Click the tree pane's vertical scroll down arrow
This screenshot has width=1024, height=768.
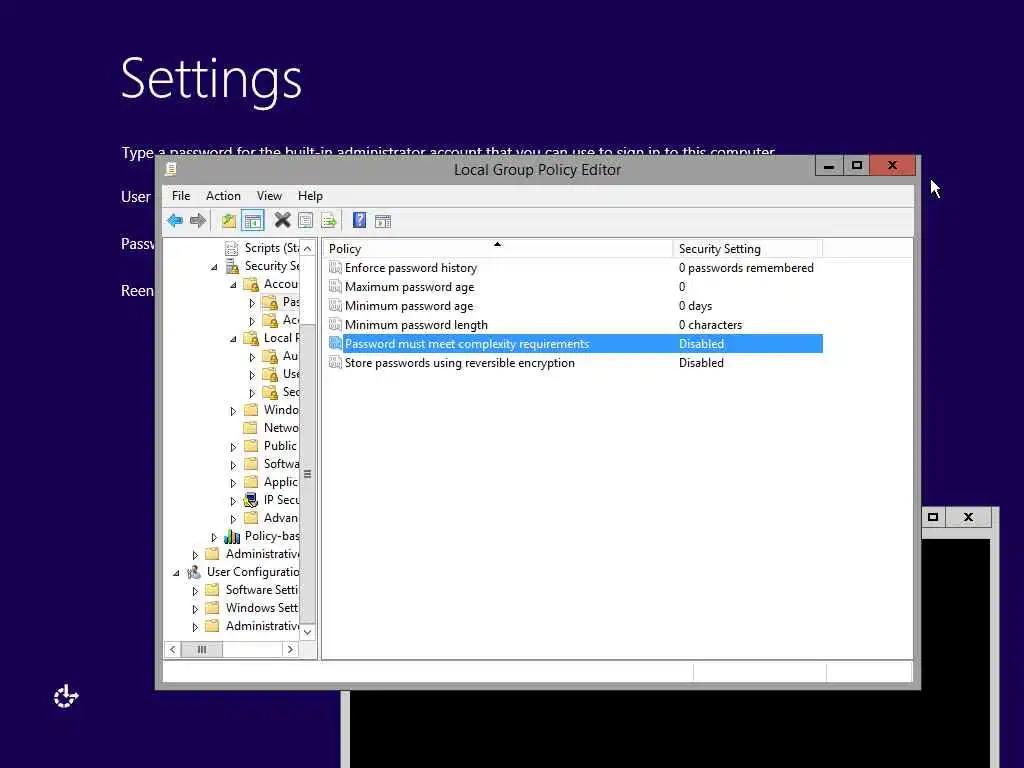pos(307,632)
